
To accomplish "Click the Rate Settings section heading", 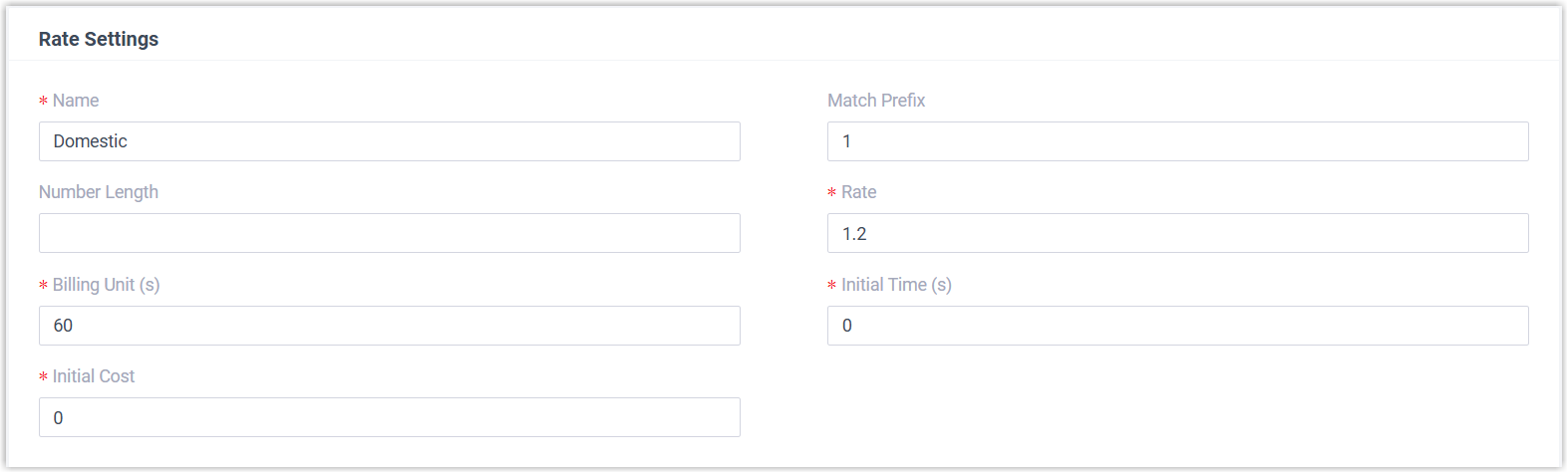I will 99,39.
